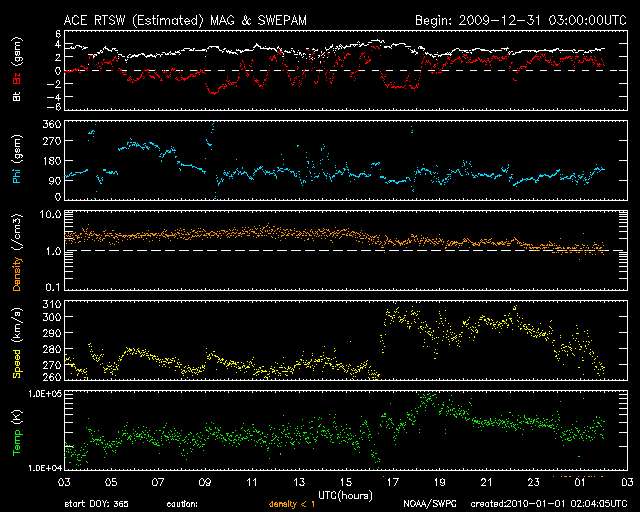
Task: Click the '1.0E+06' value on the Temp axis
Action: pyautogui.click(x=45, y=394)
